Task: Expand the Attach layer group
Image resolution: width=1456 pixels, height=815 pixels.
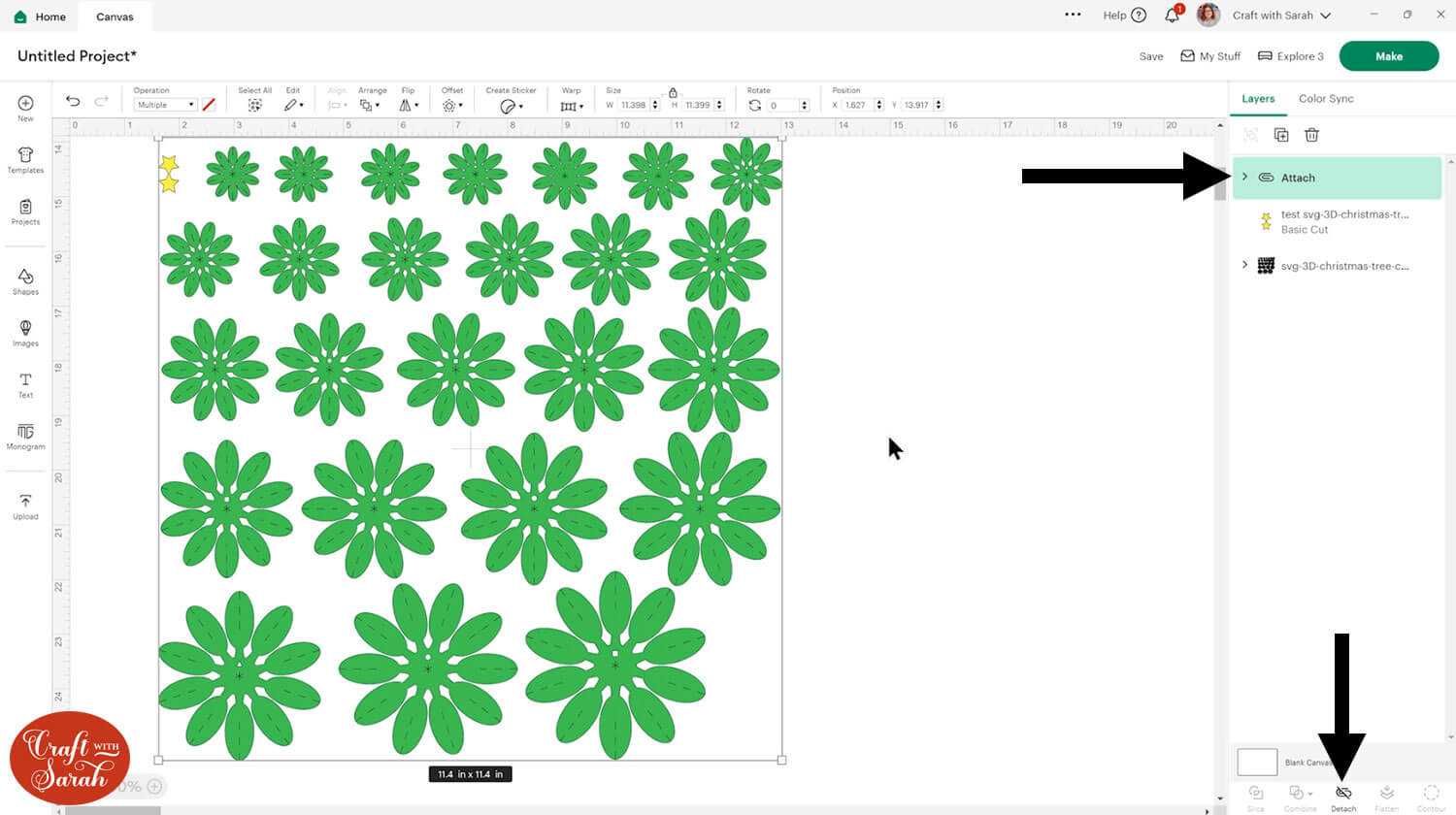Action: click(1244, 177)
